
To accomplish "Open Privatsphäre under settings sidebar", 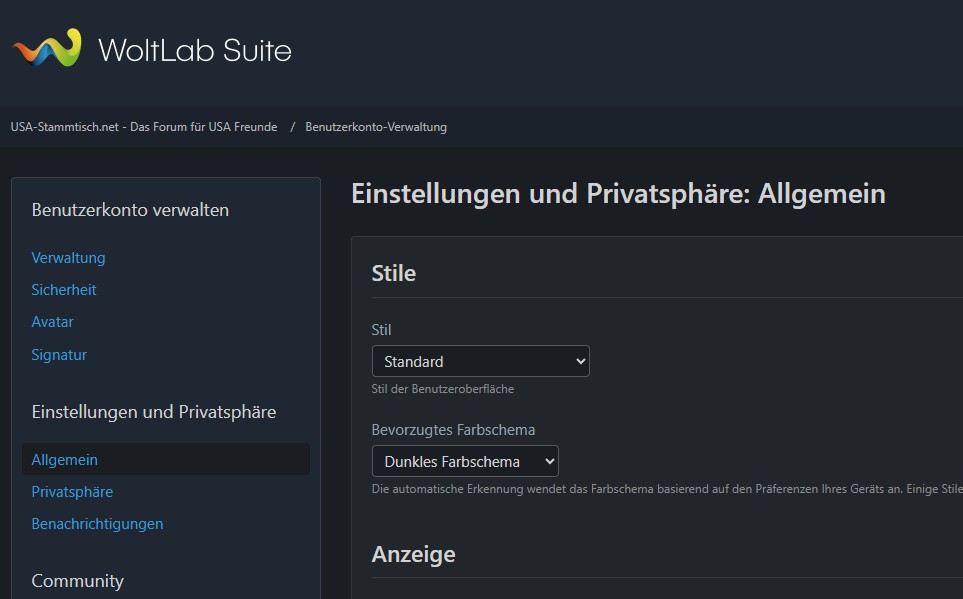I will [72, 492].
